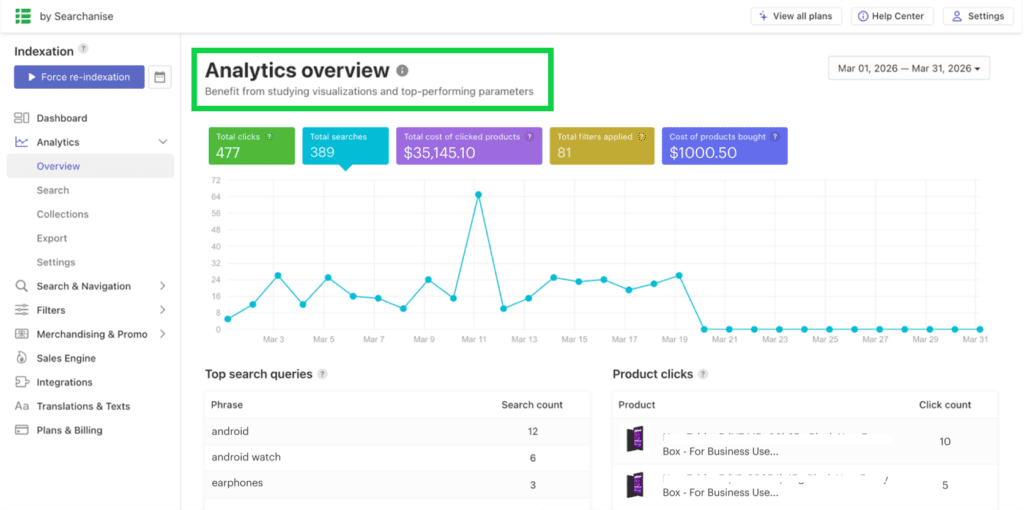Click the Searchanise logo icon
1024x510 pixels.
coord(24,16)
